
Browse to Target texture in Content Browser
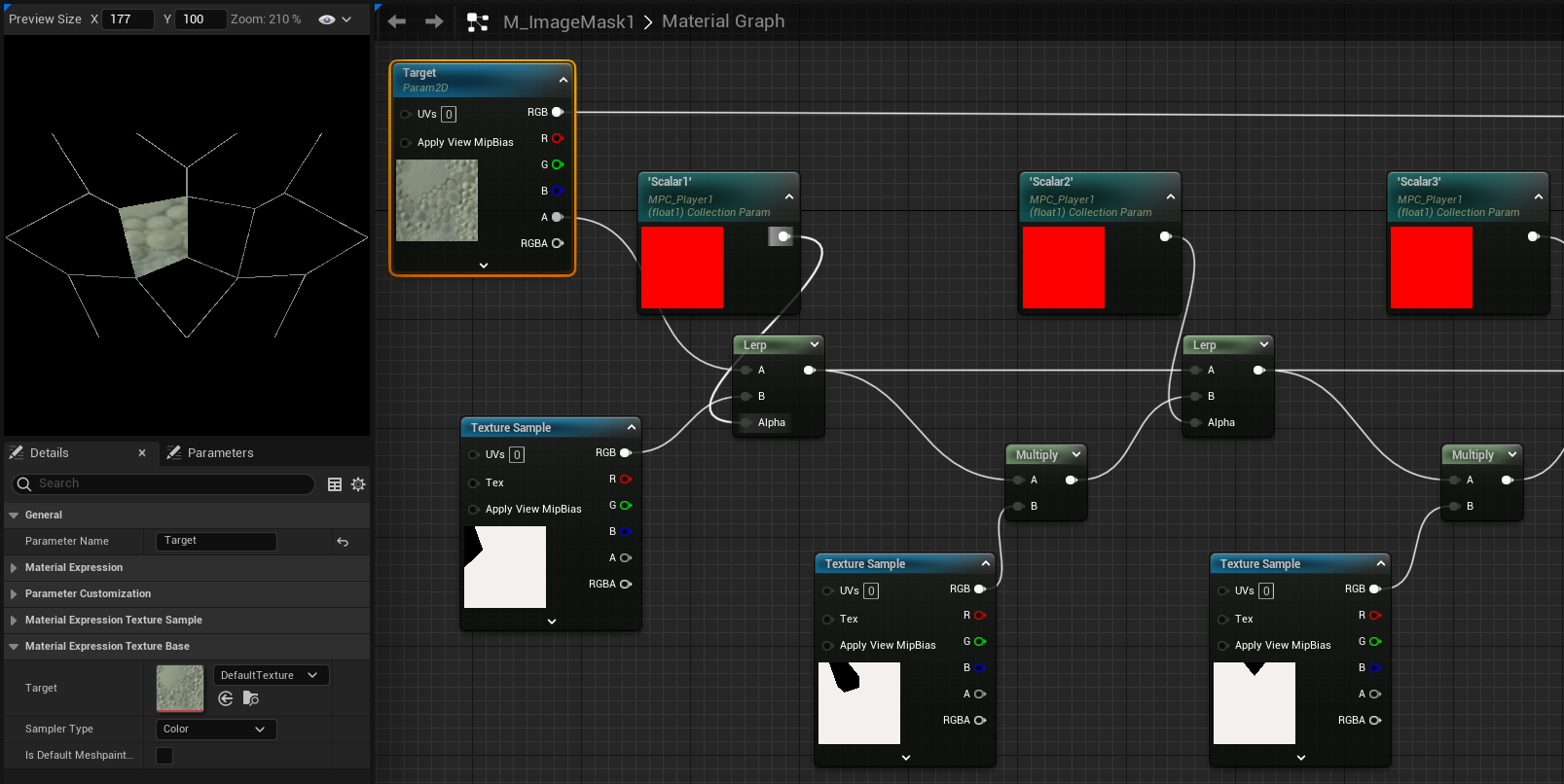pos(251,698)
